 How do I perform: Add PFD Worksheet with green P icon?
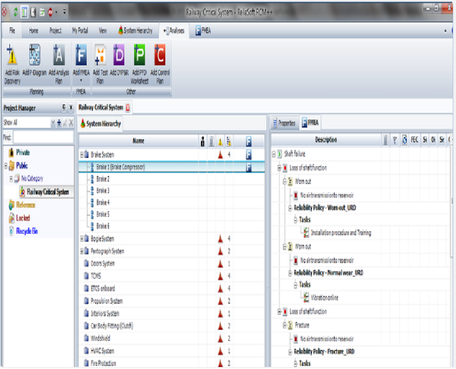pyautogui.click(x=139, y=64)
